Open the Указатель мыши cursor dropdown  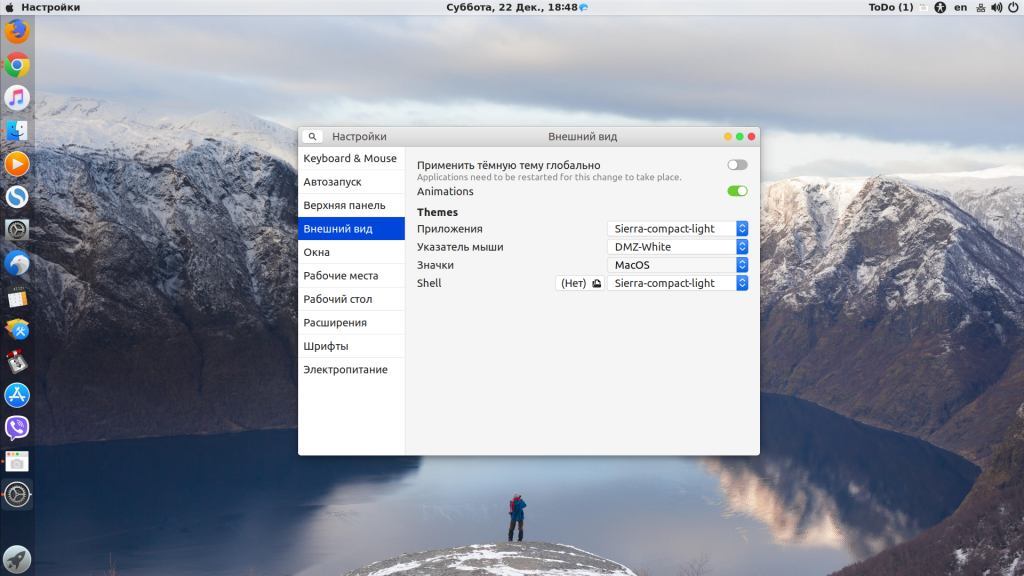coord(677,247)
